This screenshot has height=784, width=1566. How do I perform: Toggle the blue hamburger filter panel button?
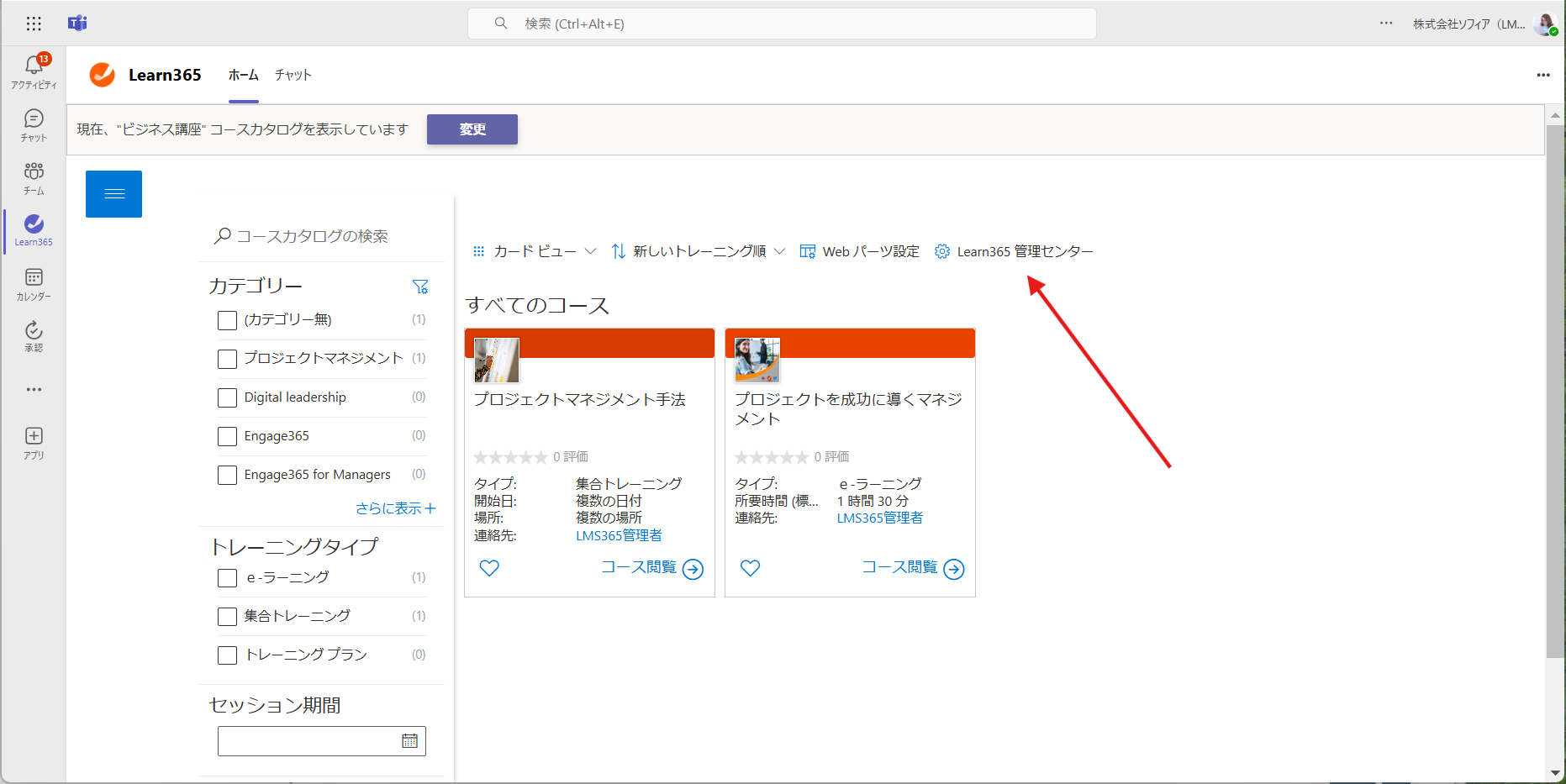[113, 194]
